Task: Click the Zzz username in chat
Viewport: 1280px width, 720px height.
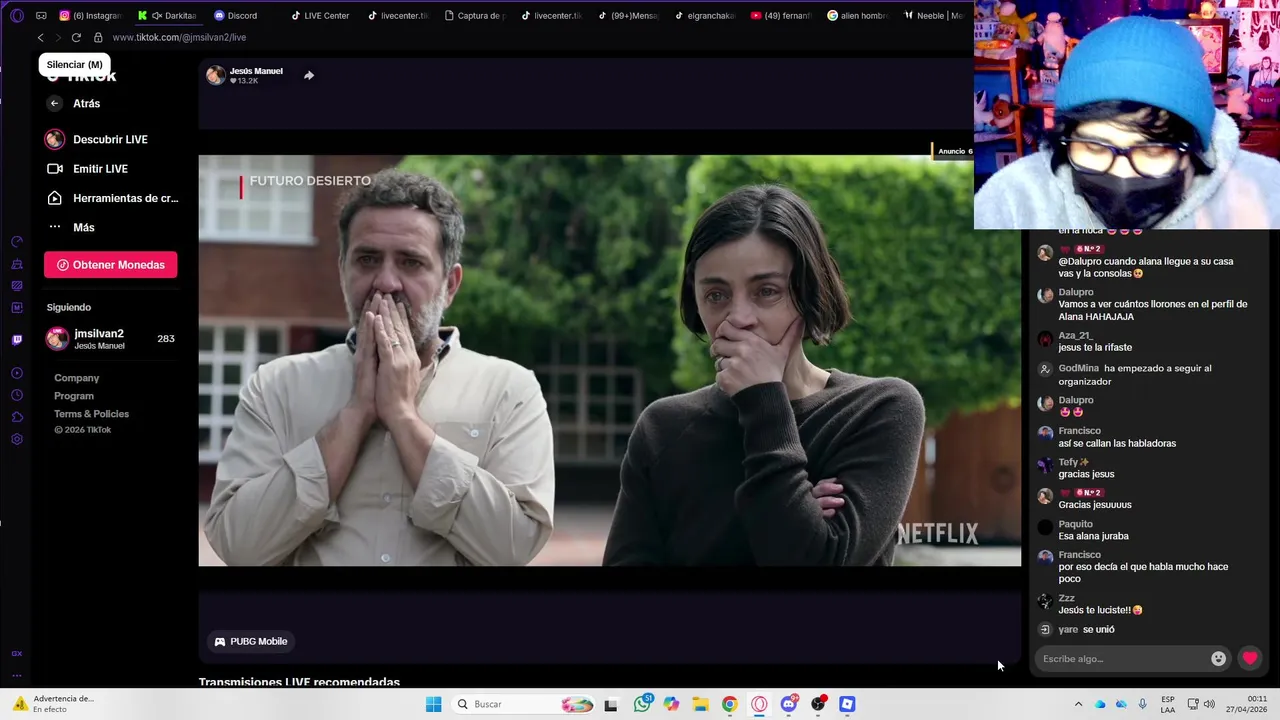Action: click(x=1066, y=598)
